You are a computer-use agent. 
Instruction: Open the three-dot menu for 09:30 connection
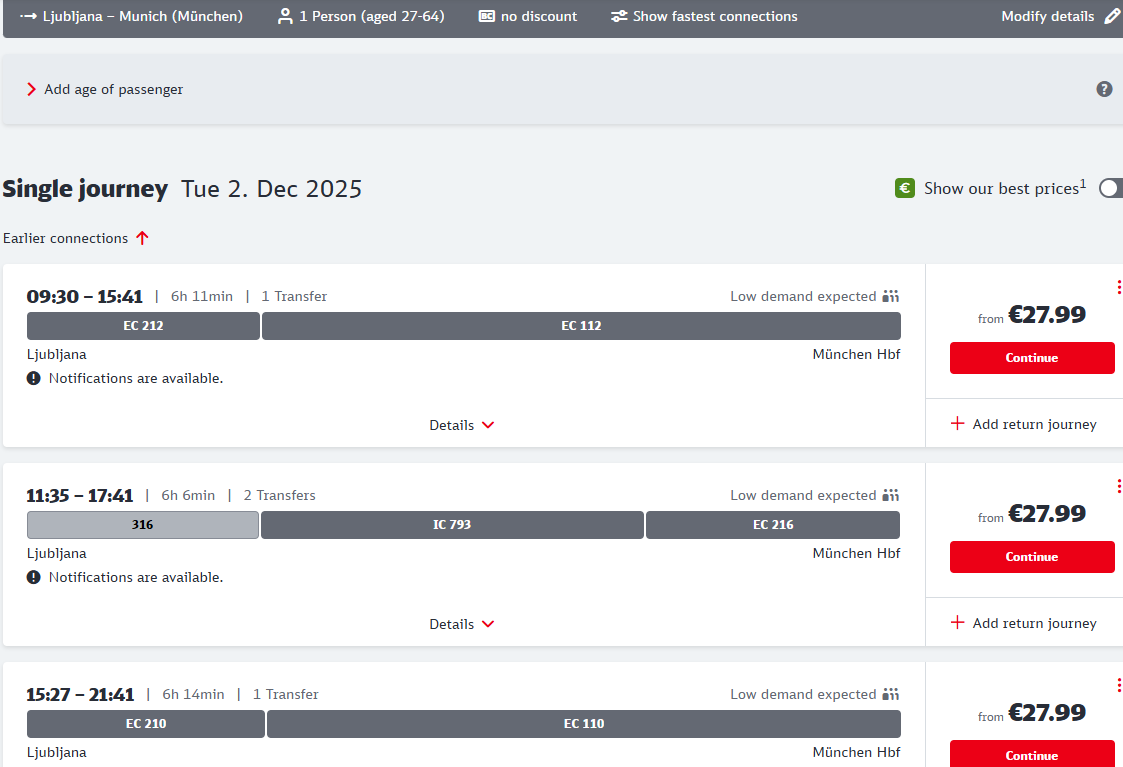1119,287
